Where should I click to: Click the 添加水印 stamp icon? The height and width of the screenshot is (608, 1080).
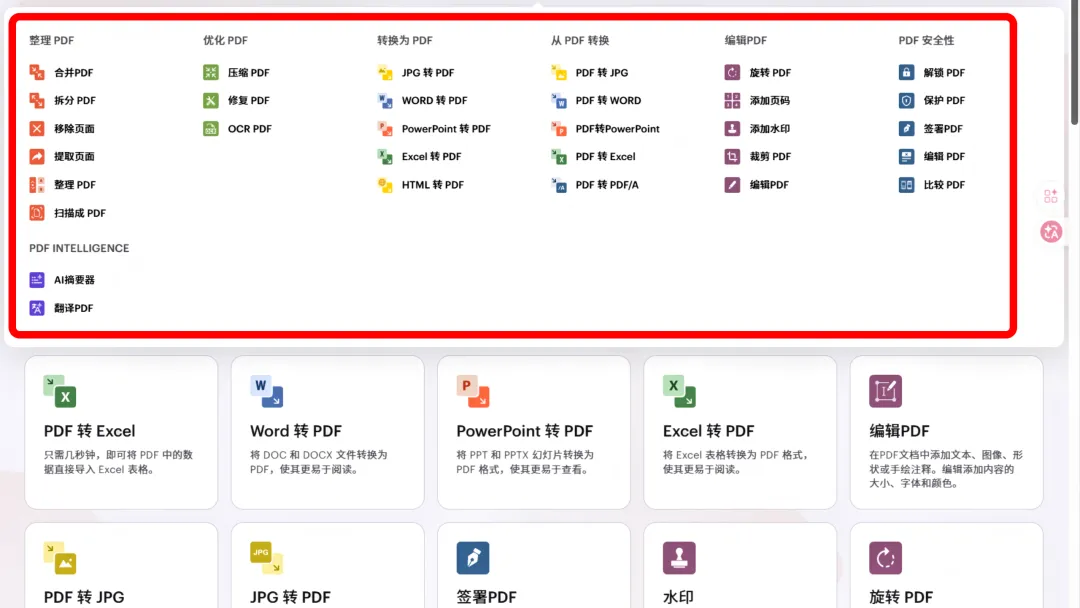pyautogui.click(x=732, y=129)
